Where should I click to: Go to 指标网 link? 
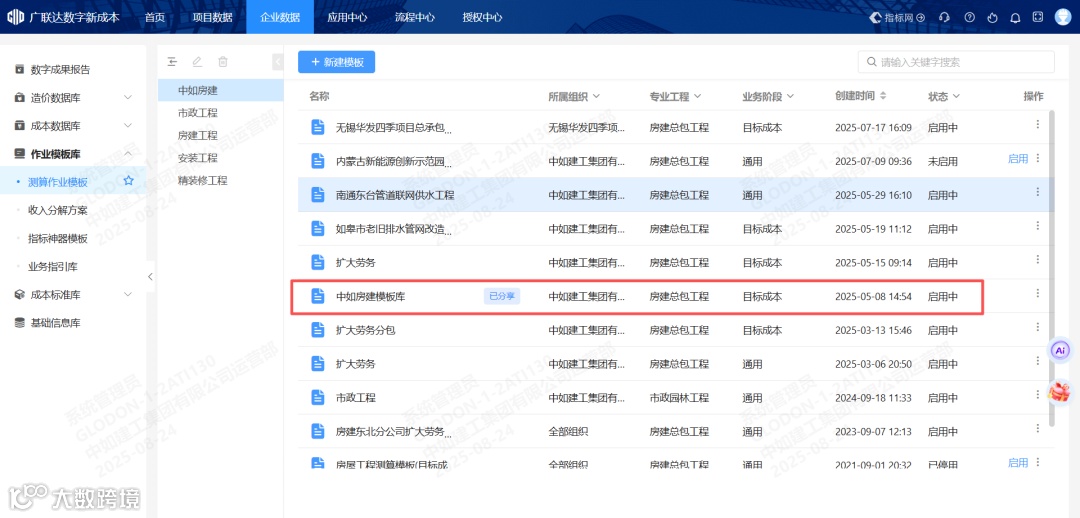coord(897,17)
